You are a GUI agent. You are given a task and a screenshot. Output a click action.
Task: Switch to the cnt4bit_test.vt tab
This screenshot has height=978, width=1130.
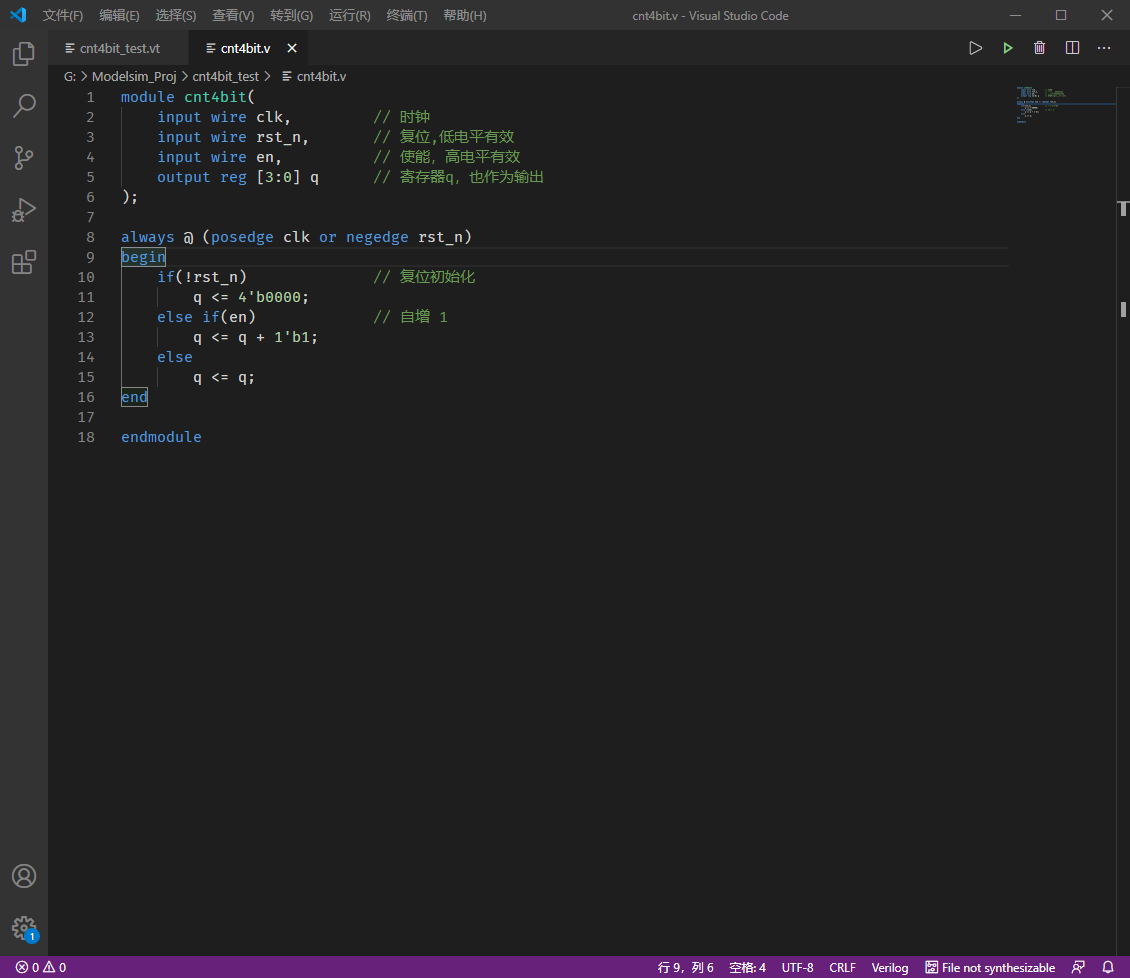[x=119, y=48]
